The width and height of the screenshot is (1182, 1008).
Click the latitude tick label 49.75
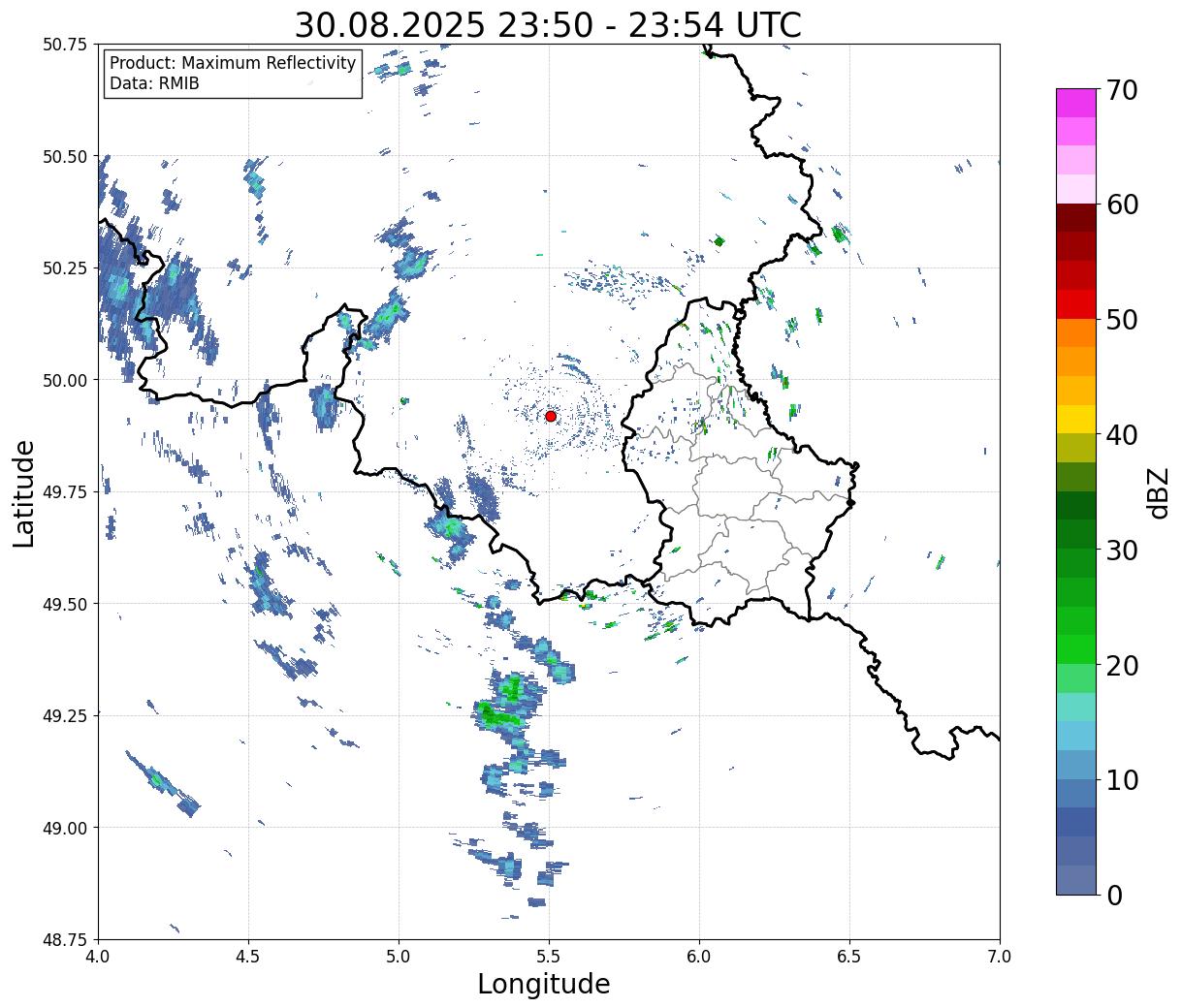pos(65,492)
